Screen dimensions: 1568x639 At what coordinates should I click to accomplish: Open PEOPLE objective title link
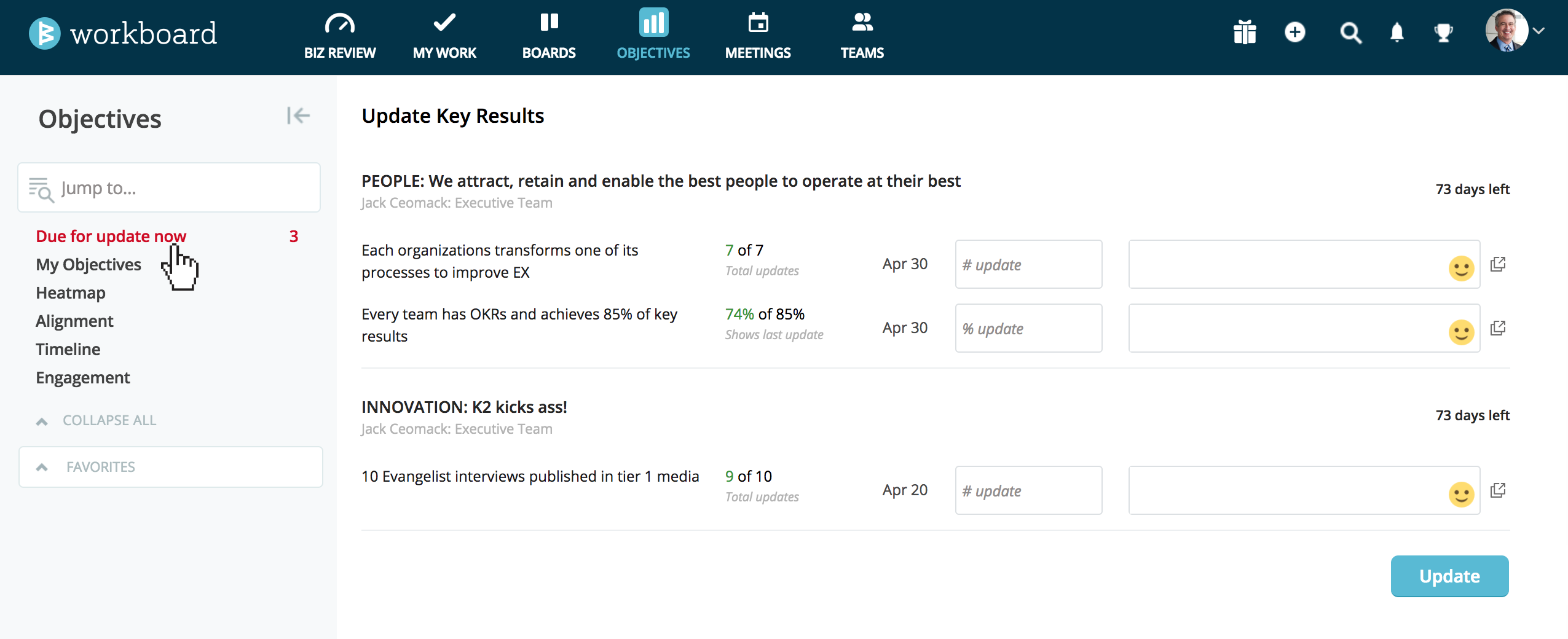coord(660,181)
